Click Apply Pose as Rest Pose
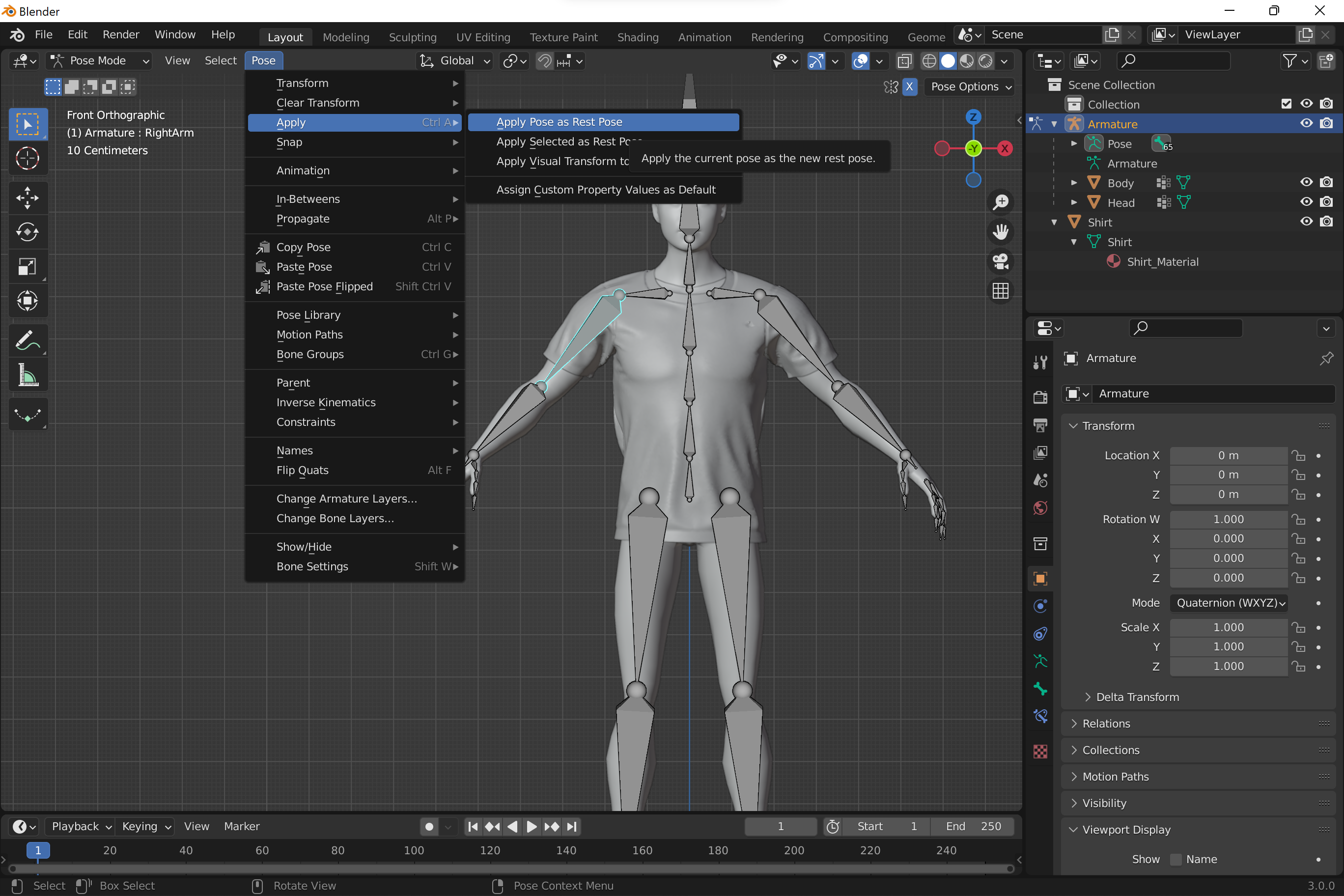The width and height of the screenshot is (1344, 896). click(x=559, y=121)
